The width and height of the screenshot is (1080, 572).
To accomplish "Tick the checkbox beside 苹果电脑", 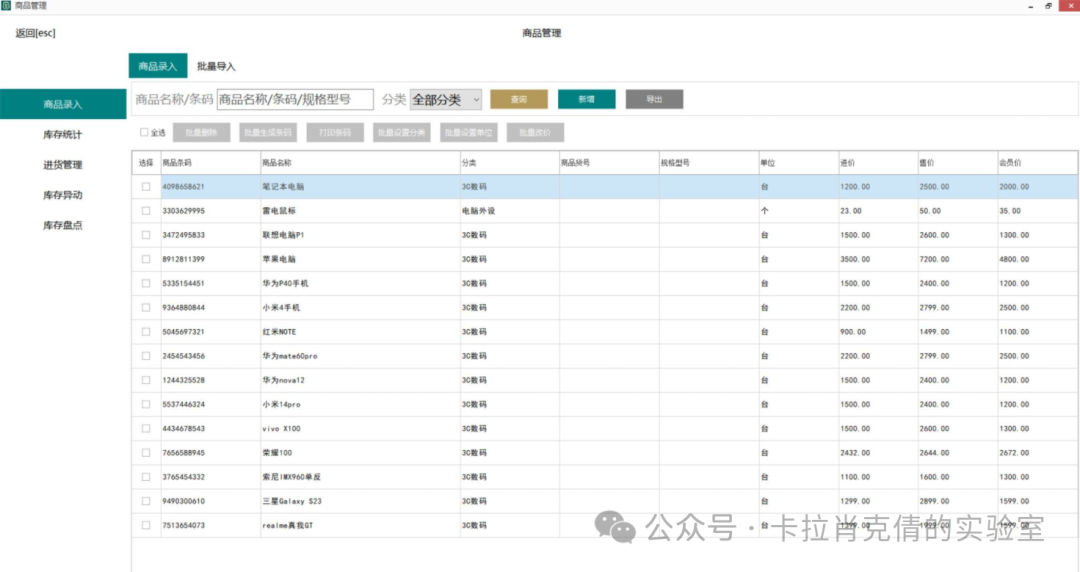I will click(146, 259).
